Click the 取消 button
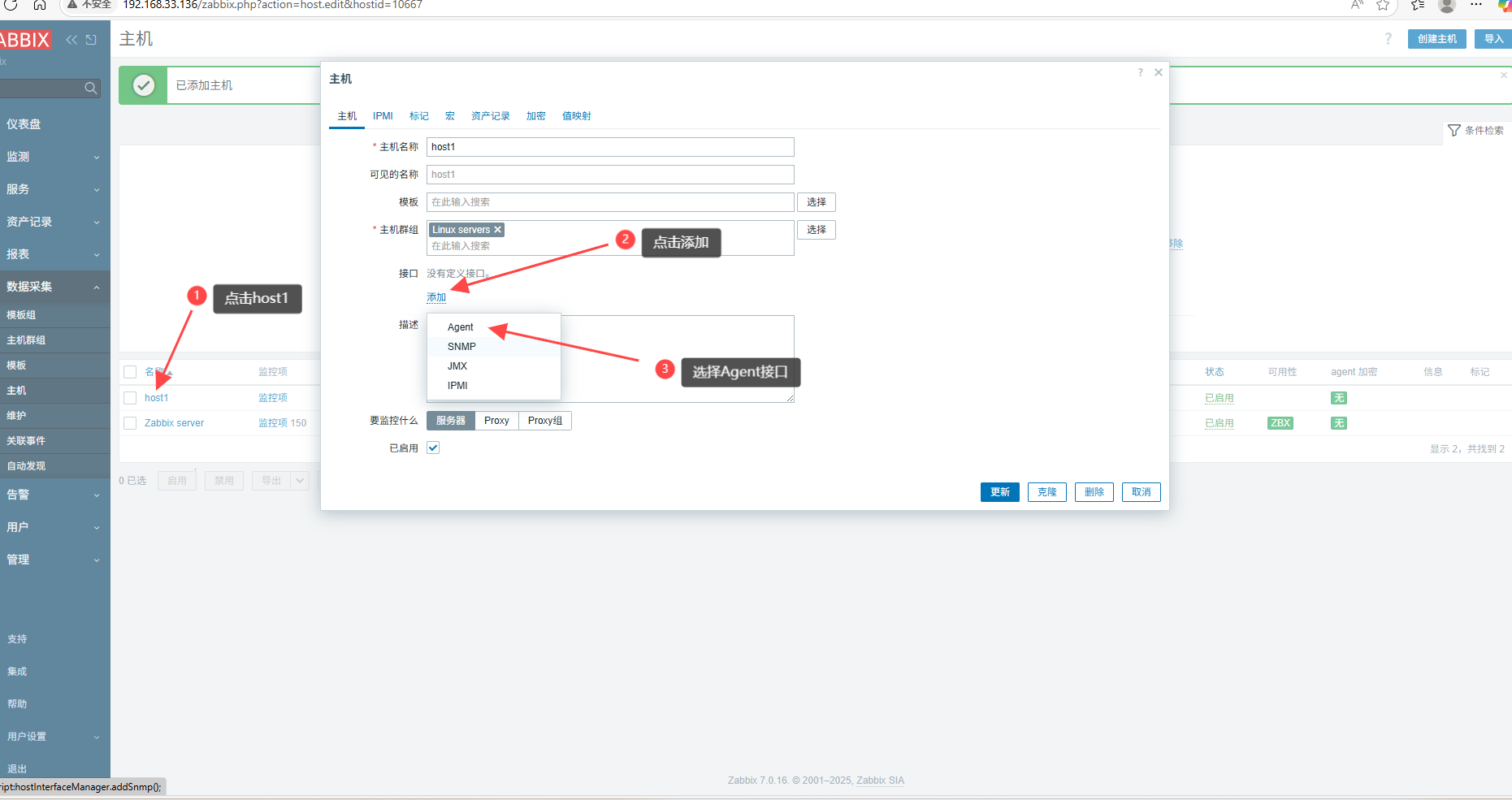 1142,492
